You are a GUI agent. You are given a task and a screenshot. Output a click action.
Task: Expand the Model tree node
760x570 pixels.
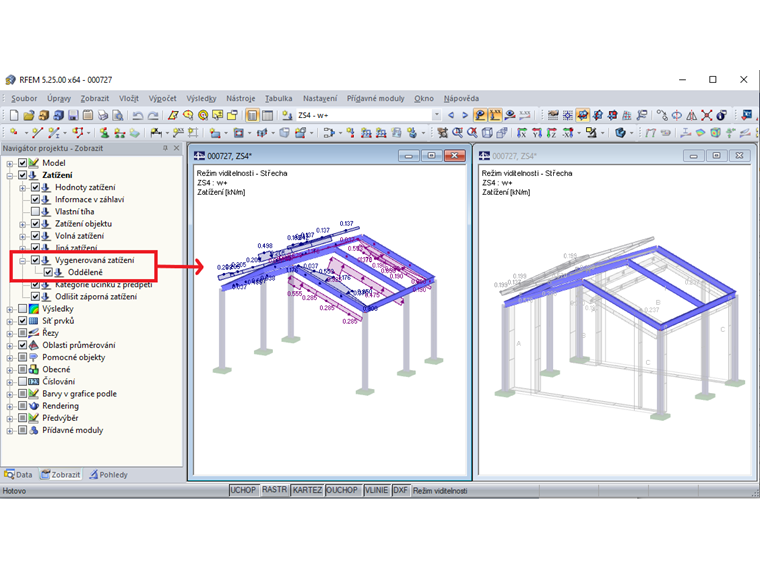(x=10, y=163)
